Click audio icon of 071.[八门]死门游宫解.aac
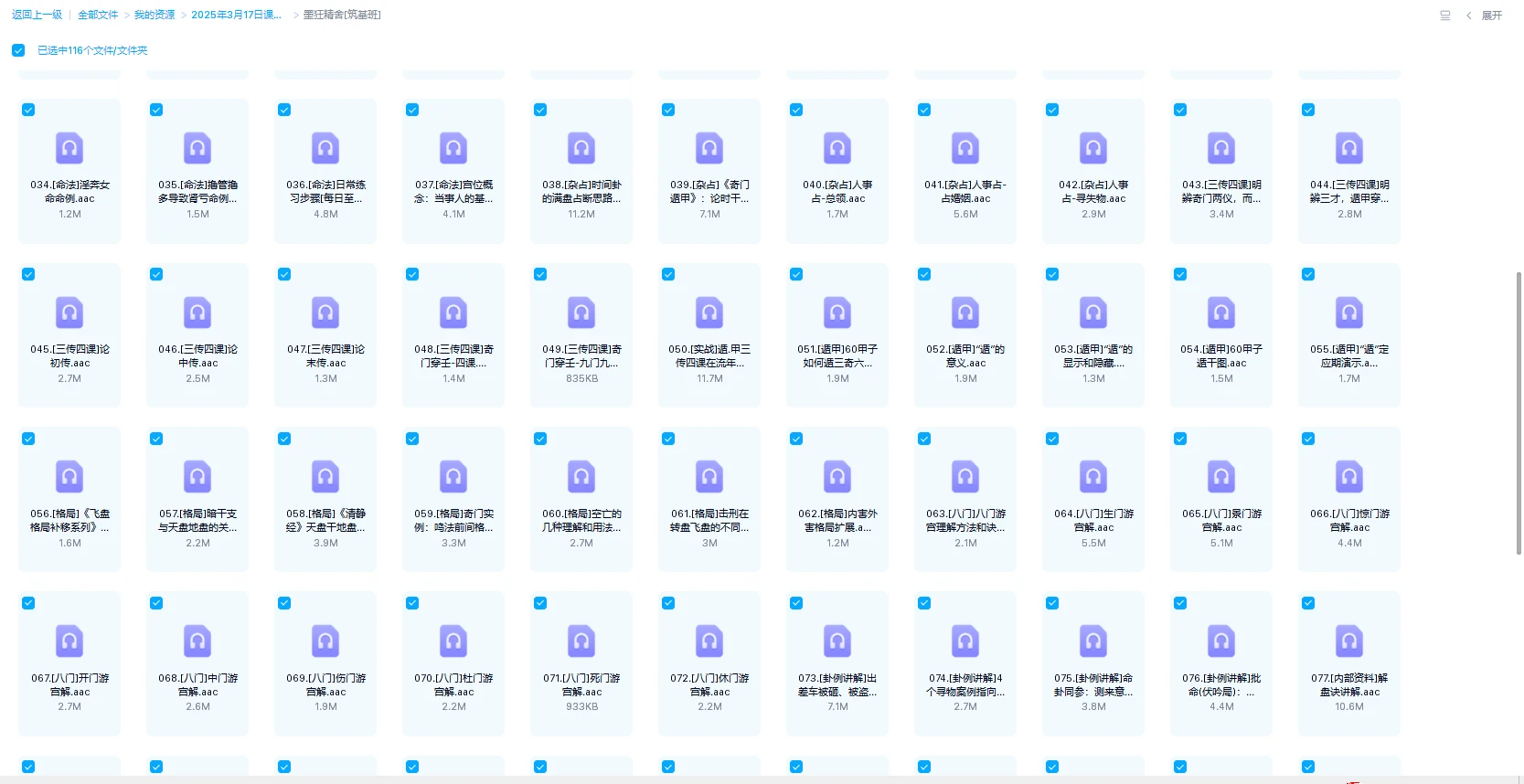 pyautogui.click(x=581, y=641)
